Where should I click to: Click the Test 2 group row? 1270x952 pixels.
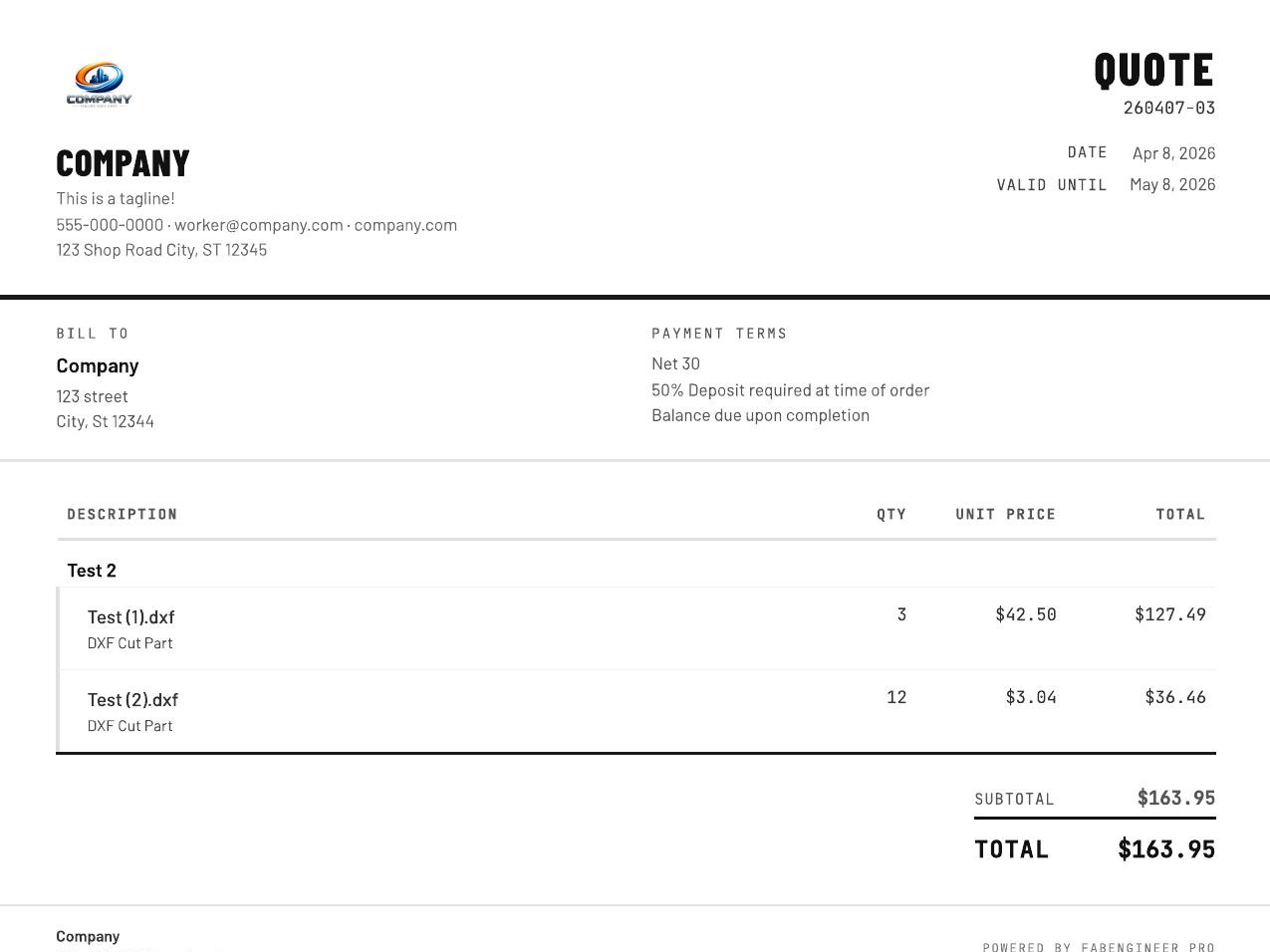[x=92, y=571]
